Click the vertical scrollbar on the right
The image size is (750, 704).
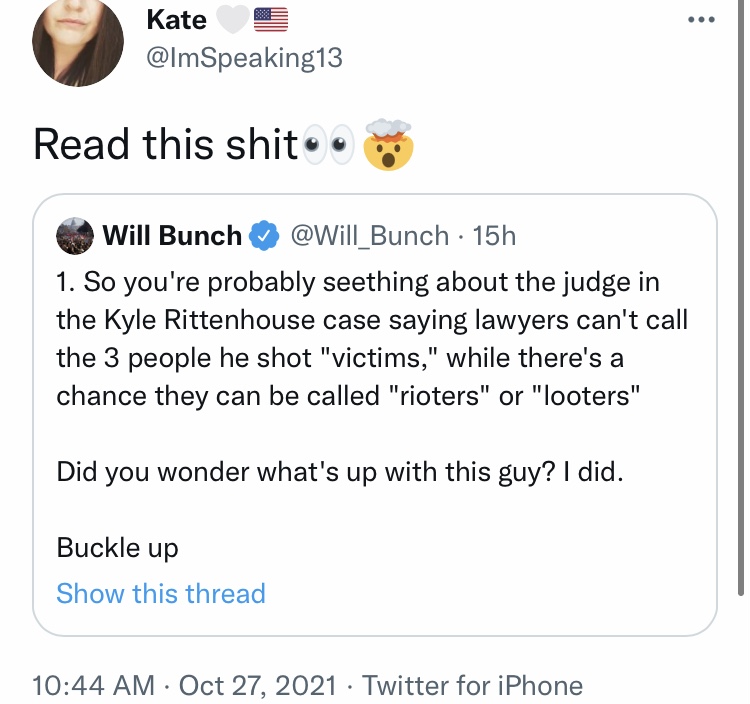[741, 297]
